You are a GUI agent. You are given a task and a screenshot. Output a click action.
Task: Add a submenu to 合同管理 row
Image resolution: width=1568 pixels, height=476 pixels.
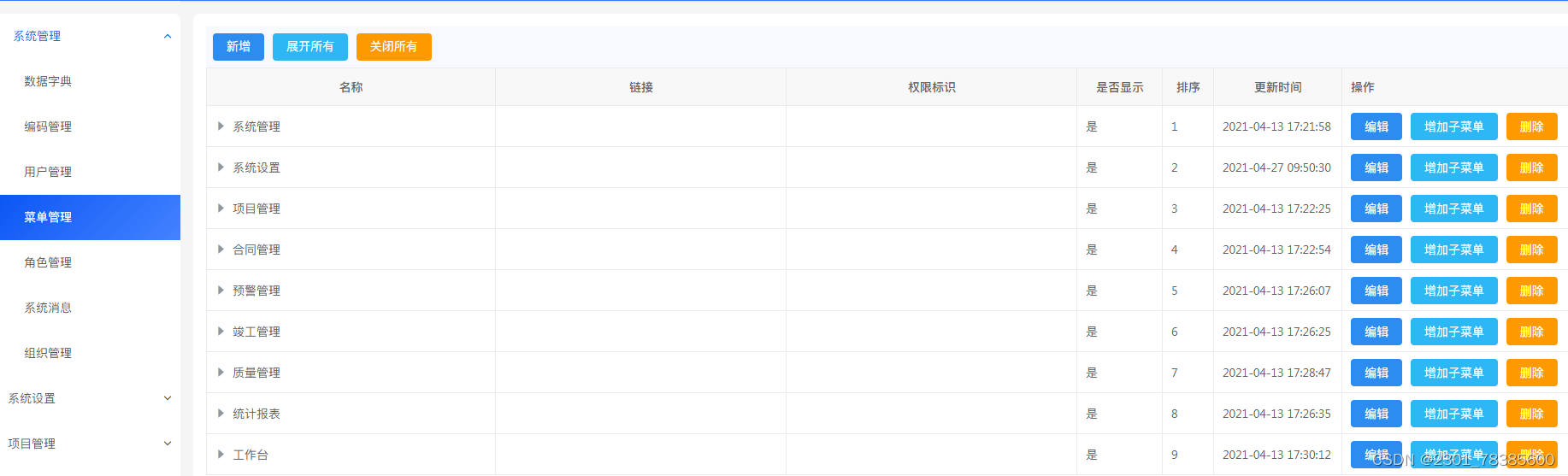point(1454,250)
